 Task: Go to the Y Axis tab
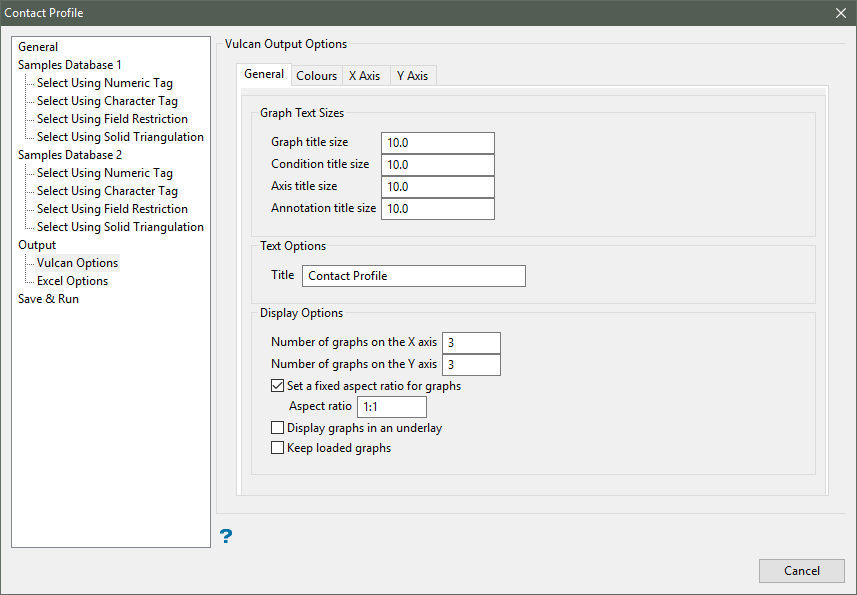(412, 76)
